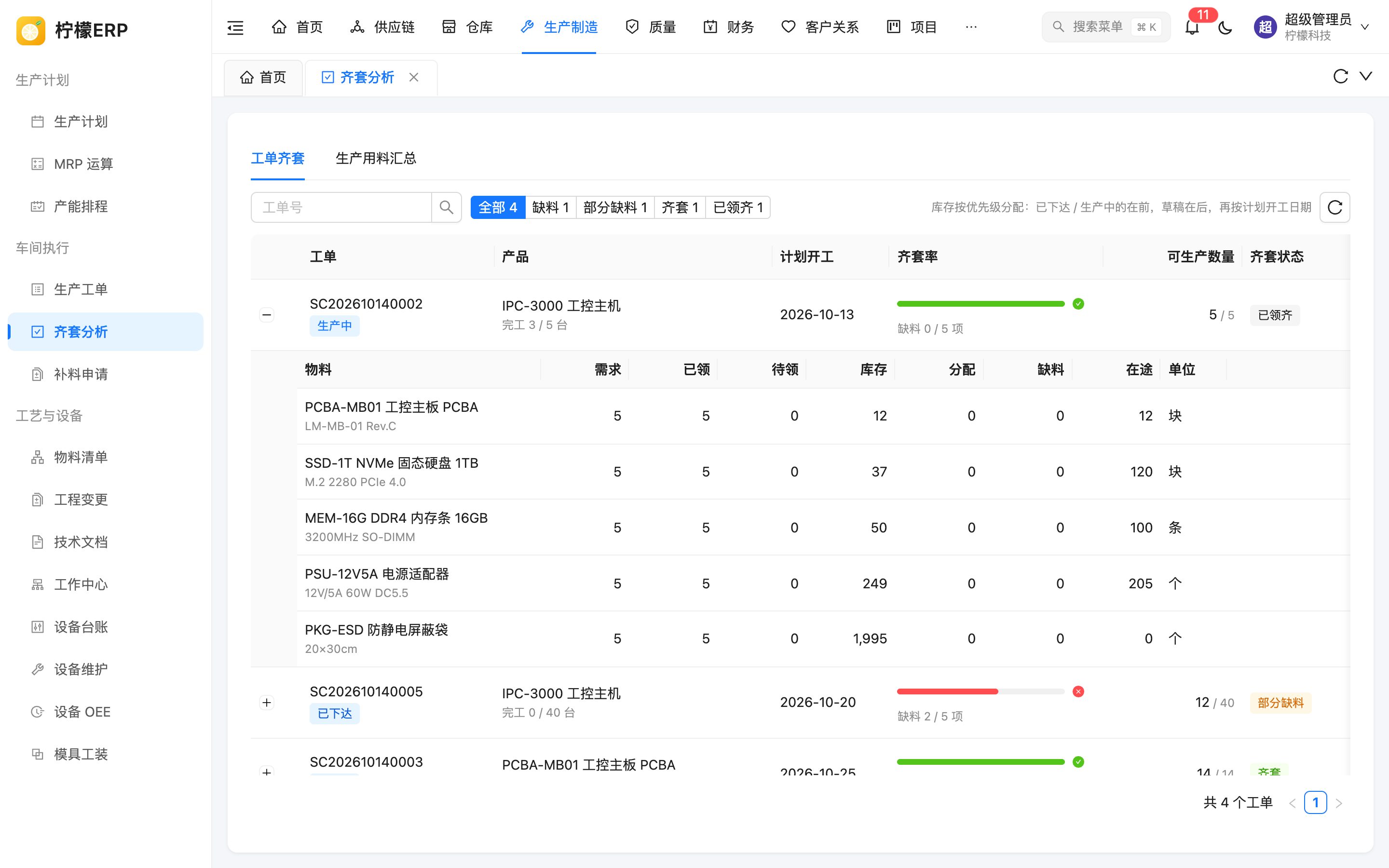Filter work orders by 缺料 1
This screenshot has width=1389, height=868.
pos(550,207)
